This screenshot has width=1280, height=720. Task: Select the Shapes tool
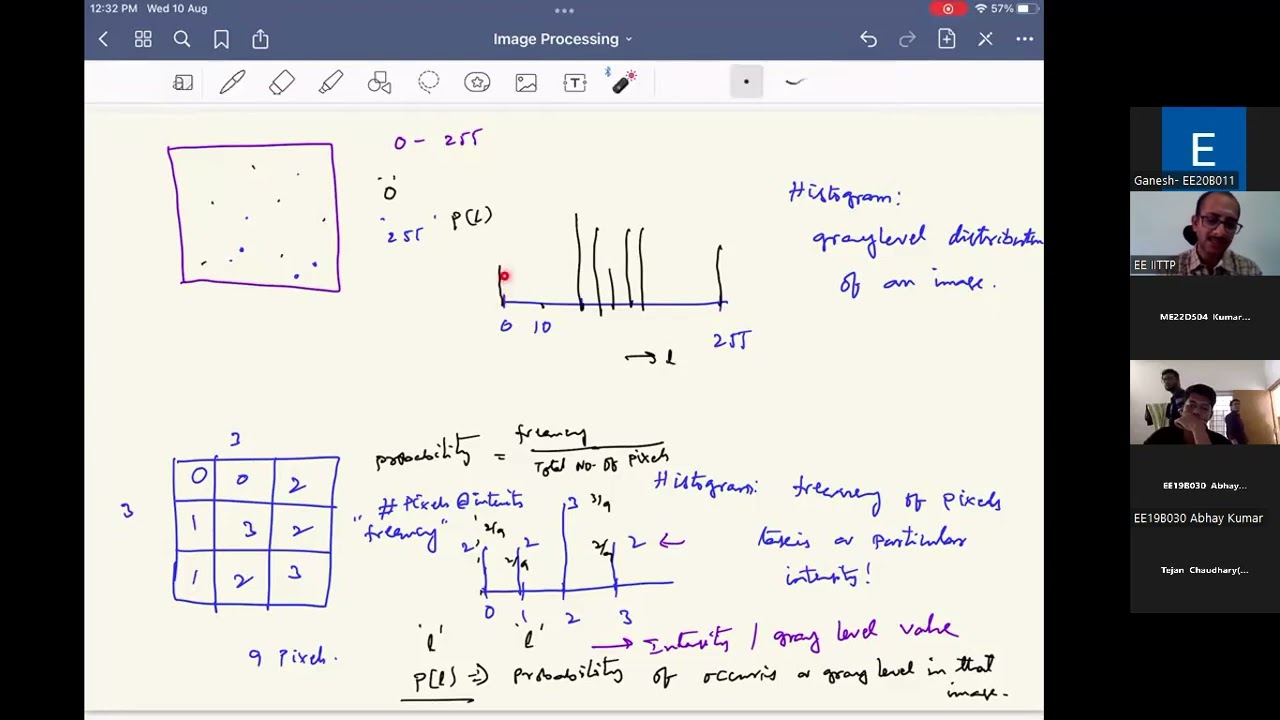click(379, 82)
